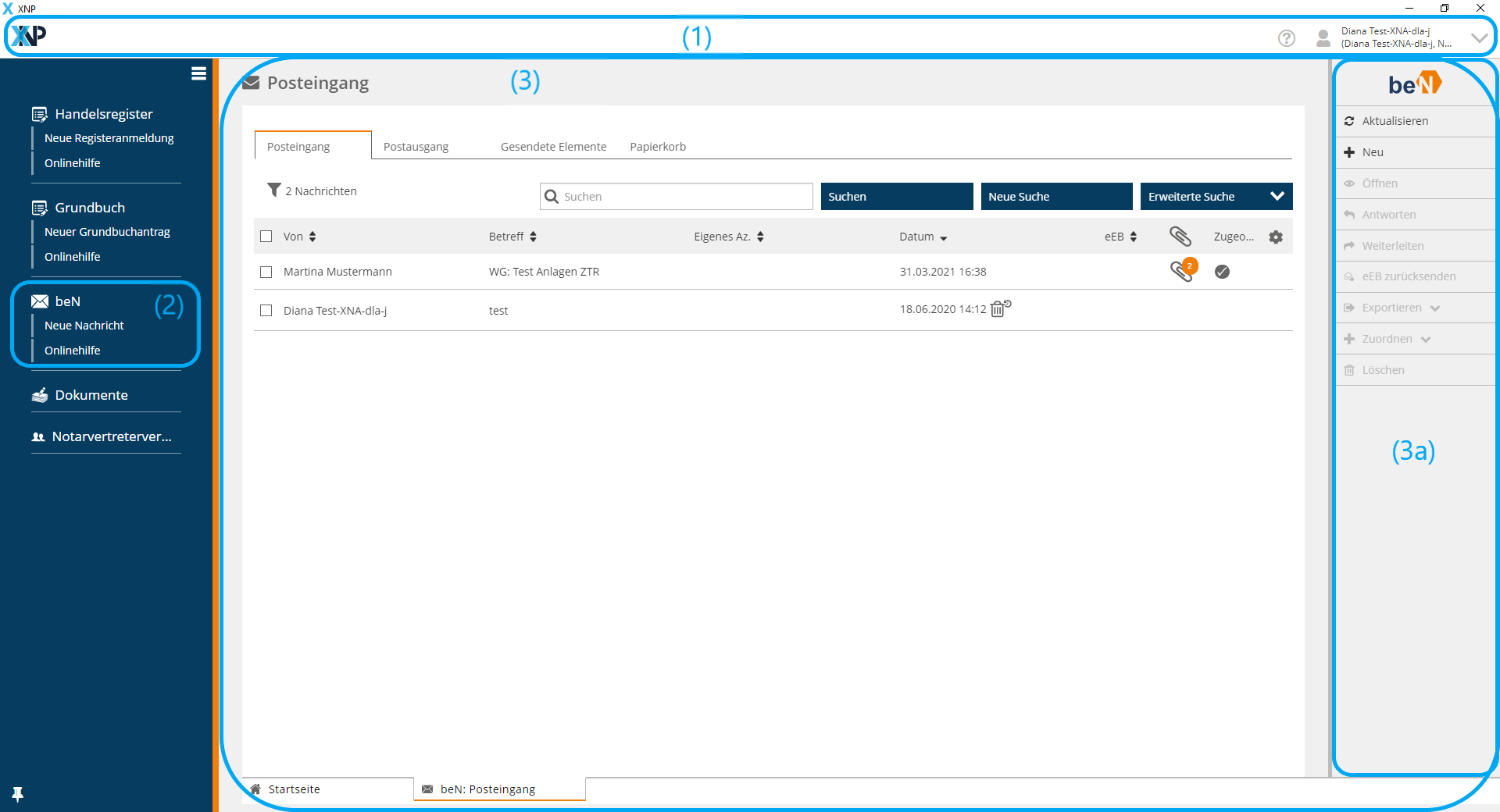Click the Löschen action
1500x812 pixels.
click(1415, 370)
